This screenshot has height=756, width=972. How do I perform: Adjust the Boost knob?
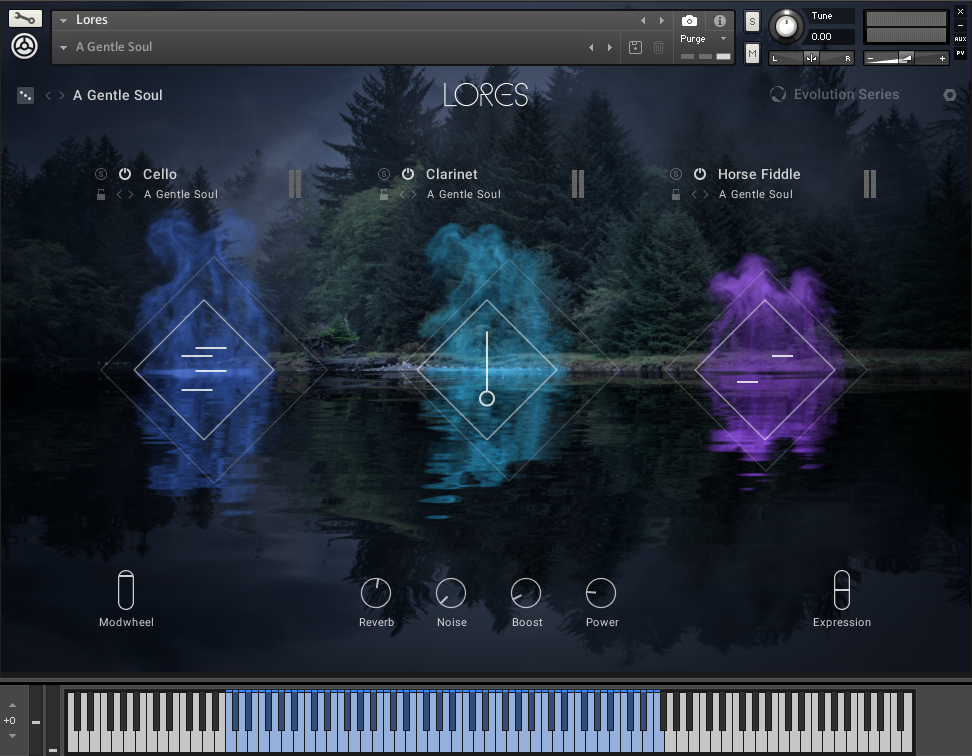(x=526, y=593)
